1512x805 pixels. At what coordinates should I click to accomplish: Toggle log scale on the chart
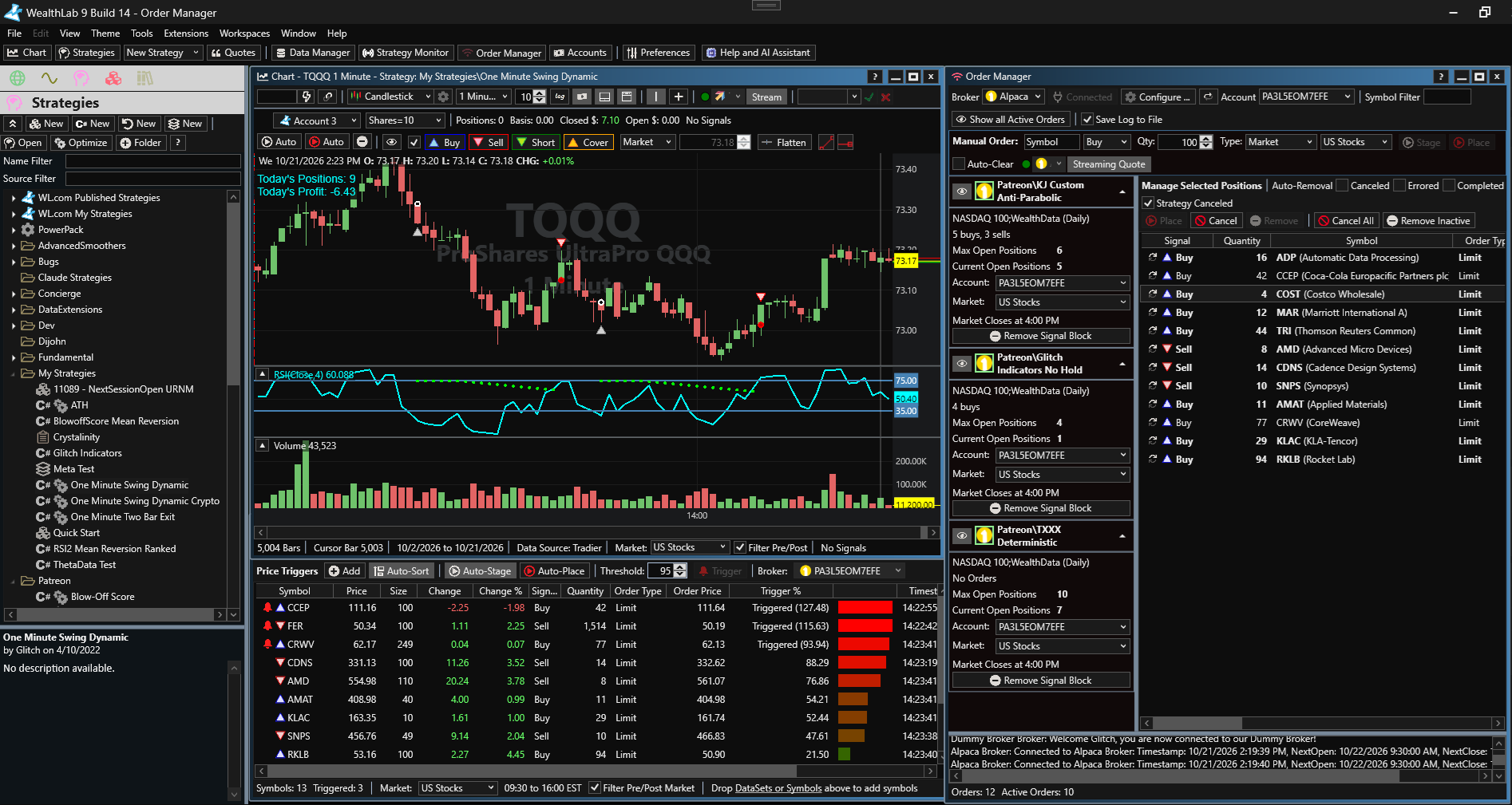560,97
